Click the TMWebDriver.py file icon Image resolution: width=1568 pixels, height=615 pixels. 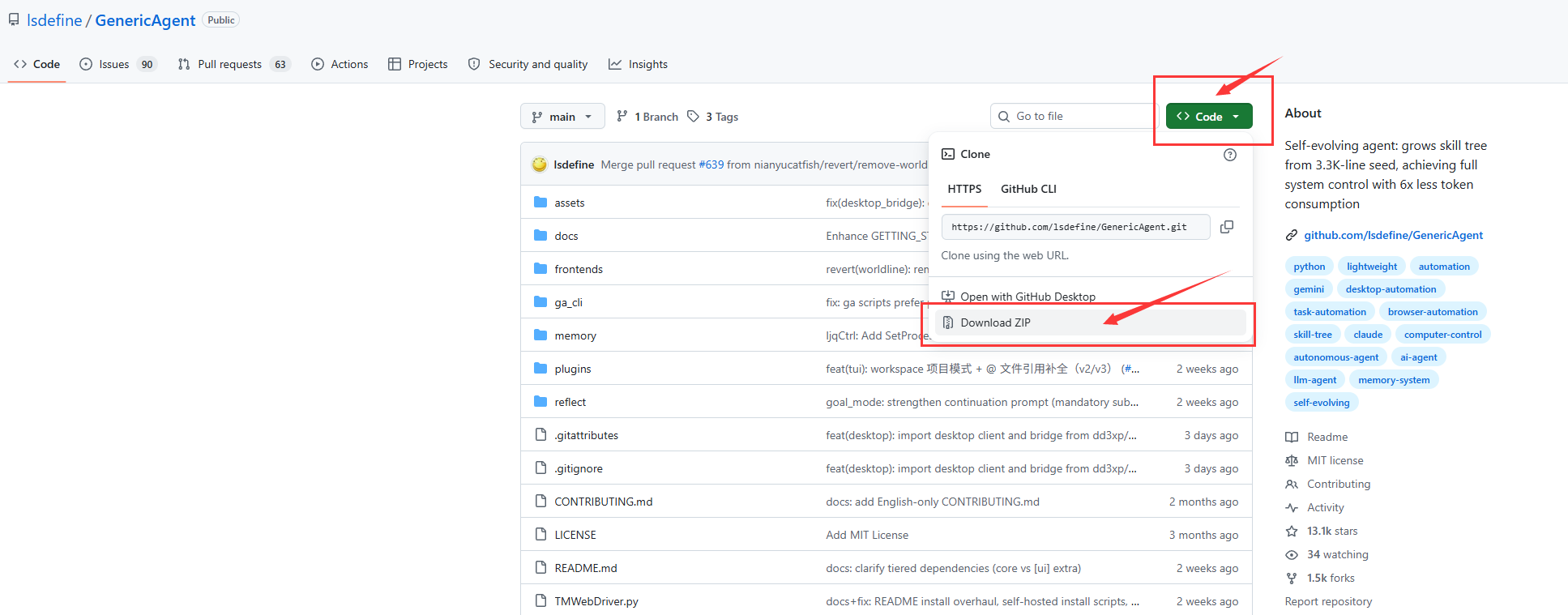click(x=540, y=600)
